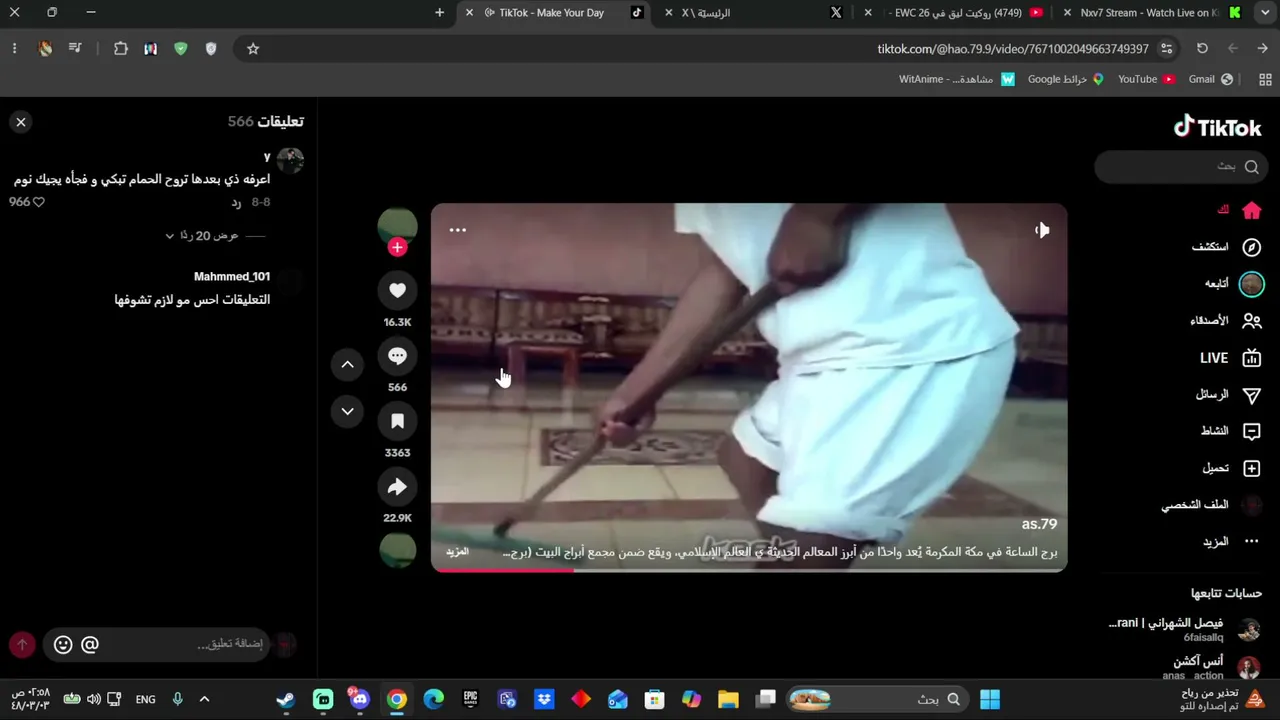
Task: Open Chrome extensions puzzle icon
Action: coord(121,48)
